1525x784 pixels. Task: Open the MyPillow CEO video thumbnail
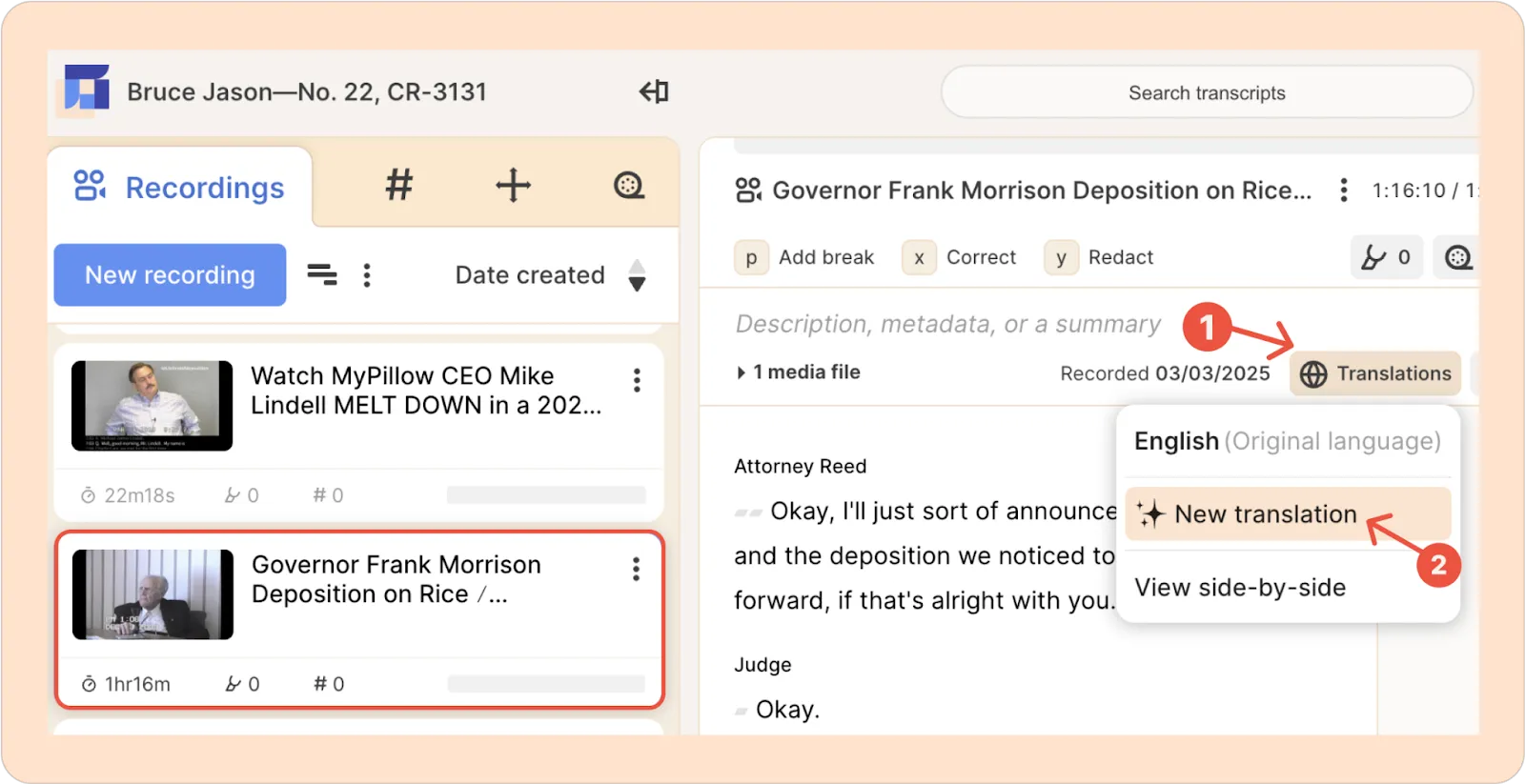coord(152,405)
